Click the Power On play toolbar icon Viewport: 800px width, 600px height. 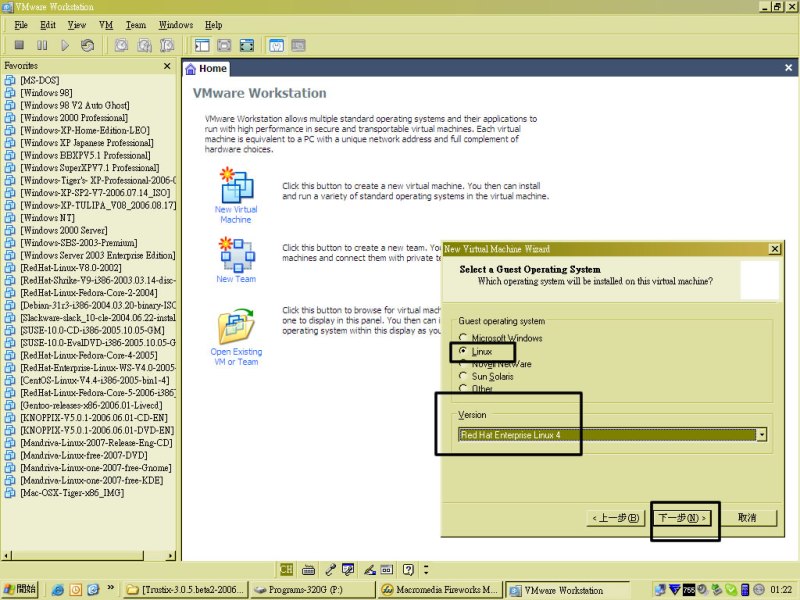point(65,45)
